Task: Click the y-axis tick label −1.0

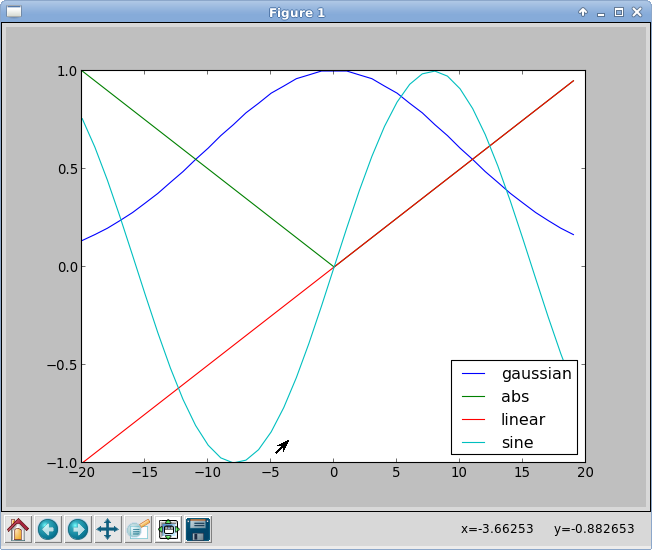Action: (x=62, y=463)
